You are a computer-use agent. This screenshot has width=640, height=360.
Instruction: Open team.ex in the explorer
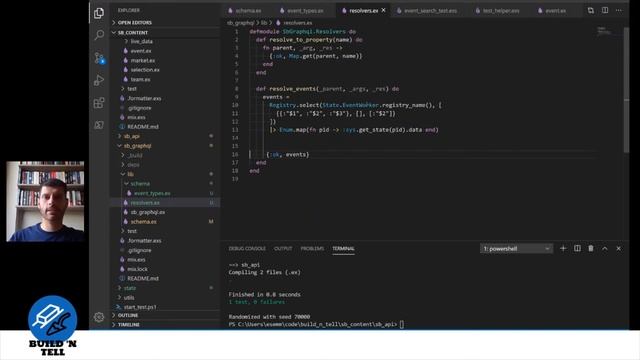(x=140, y=79)
